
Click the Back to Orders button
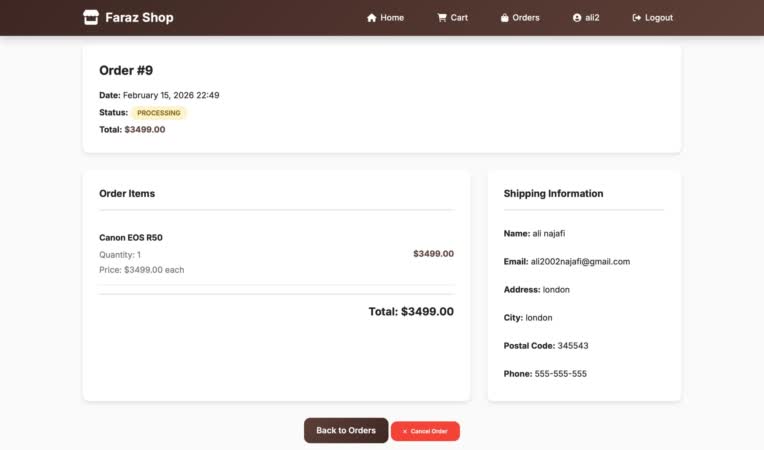tap(346, 431)
